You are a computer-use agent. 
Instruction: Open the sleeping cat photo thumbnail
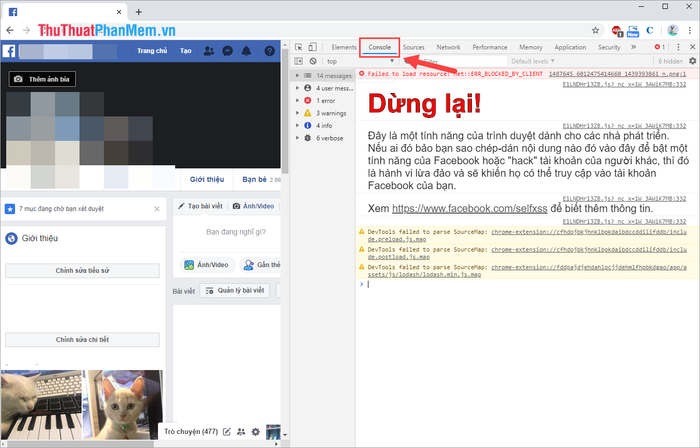(42, 405)
